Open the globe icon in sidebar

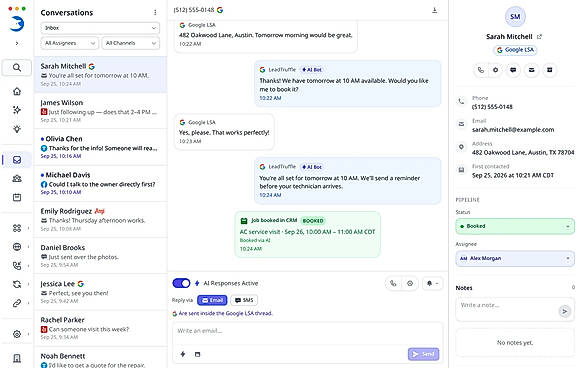tap(17, 247)
